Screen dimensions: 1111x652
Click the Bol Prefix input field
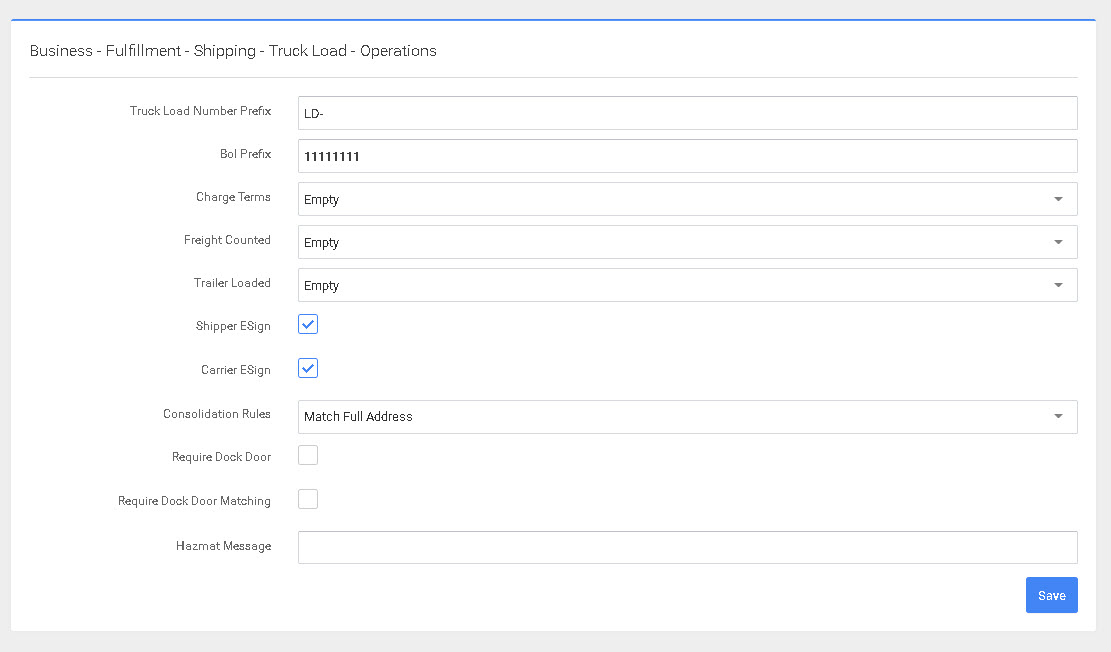click(687, 156)
